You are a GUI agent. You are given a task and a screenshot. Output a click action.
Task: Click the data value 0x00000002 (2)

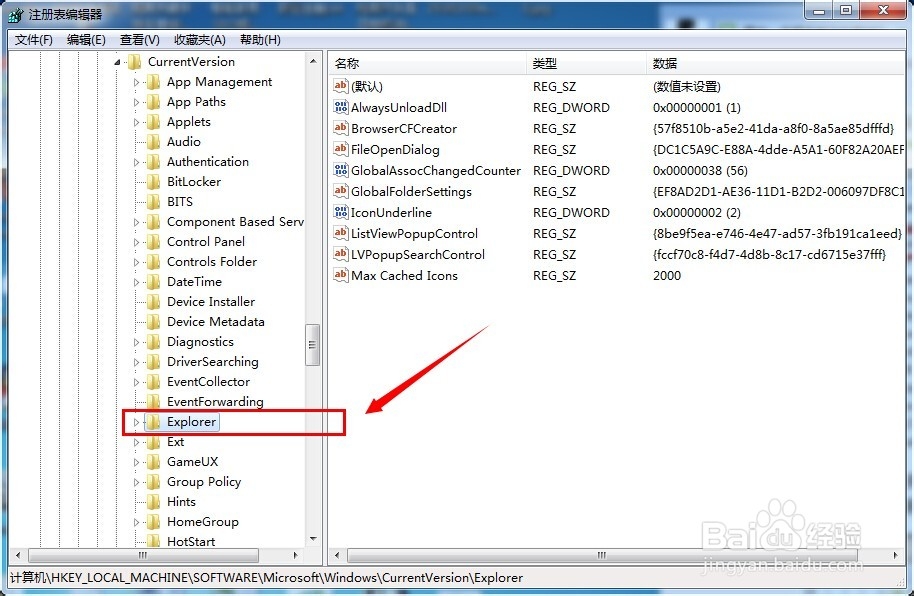[697, 212]
